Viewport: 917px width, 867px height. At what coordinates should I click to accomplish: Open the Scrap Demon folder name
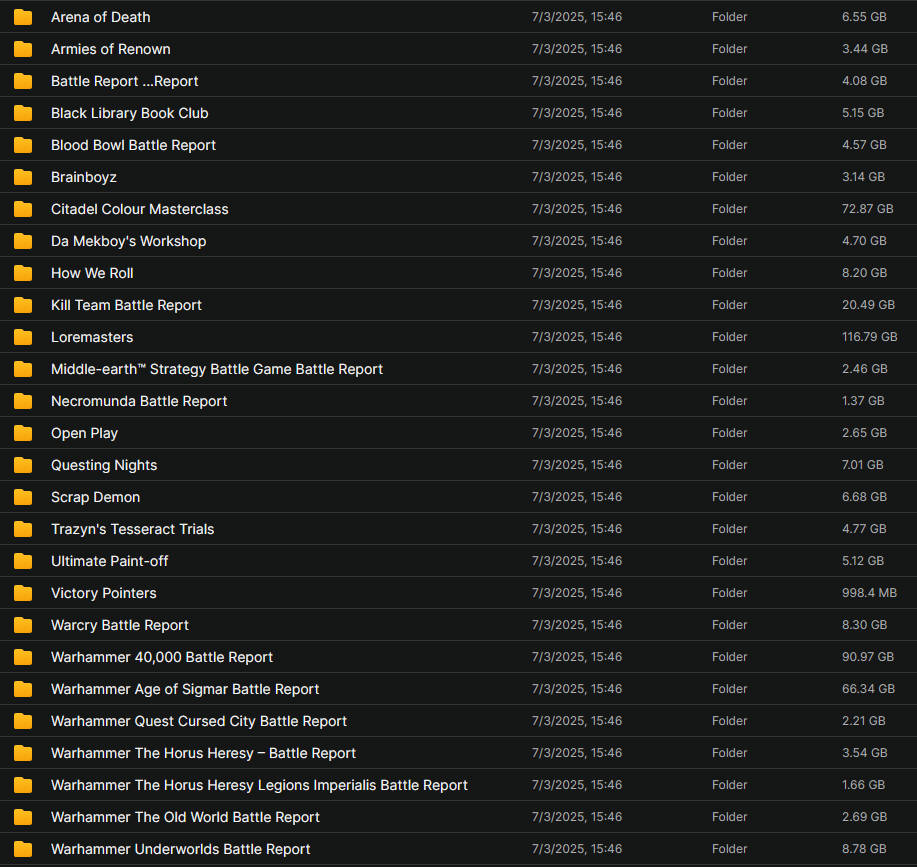coord(95,497)
